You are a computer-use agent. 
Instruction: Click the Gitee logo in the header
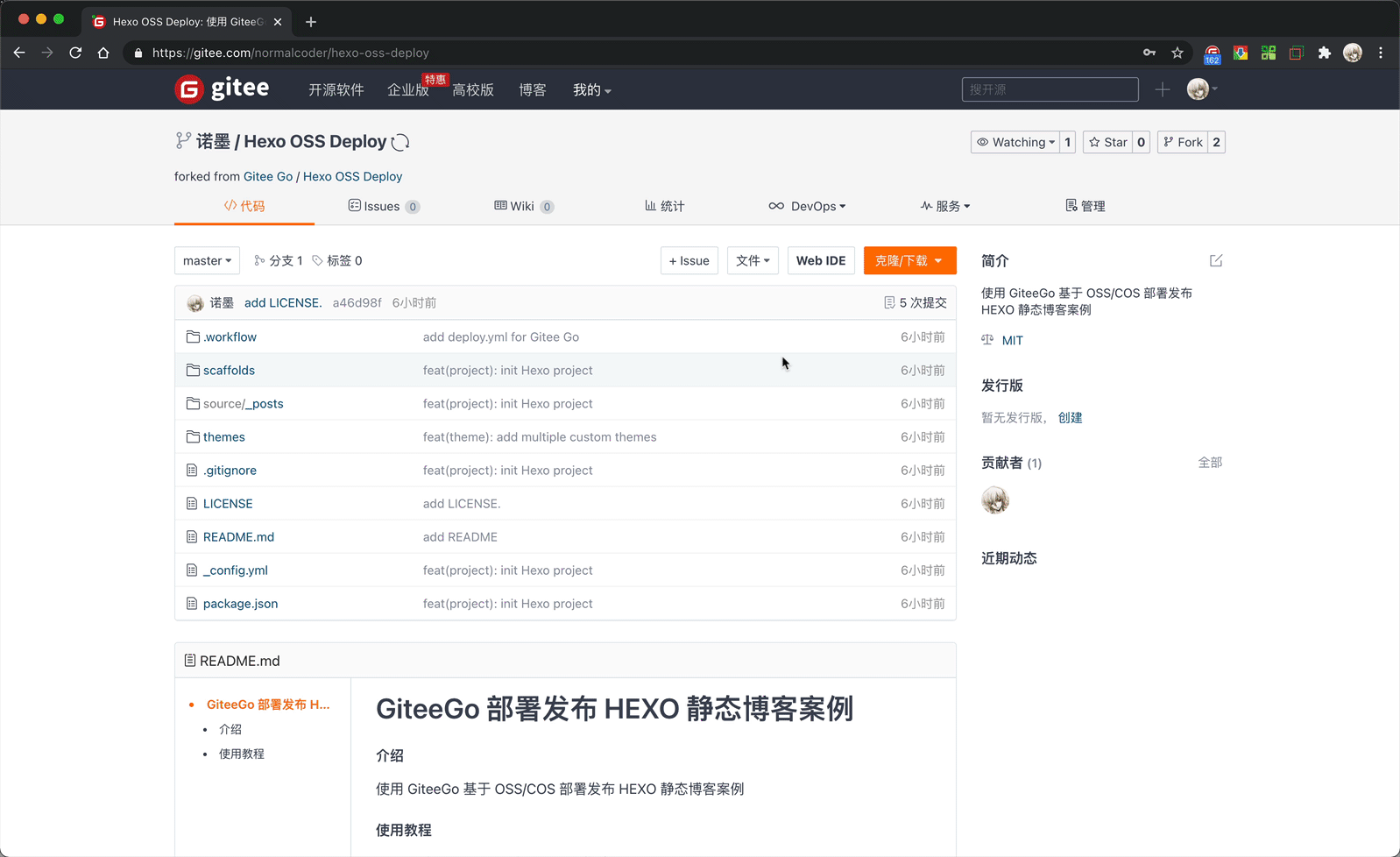click(x=222, y=89)
